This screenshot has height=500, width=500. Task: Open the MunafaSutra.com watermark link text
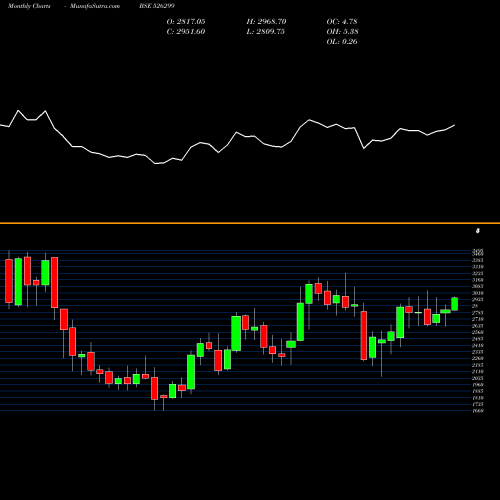(x=95, y=6)
